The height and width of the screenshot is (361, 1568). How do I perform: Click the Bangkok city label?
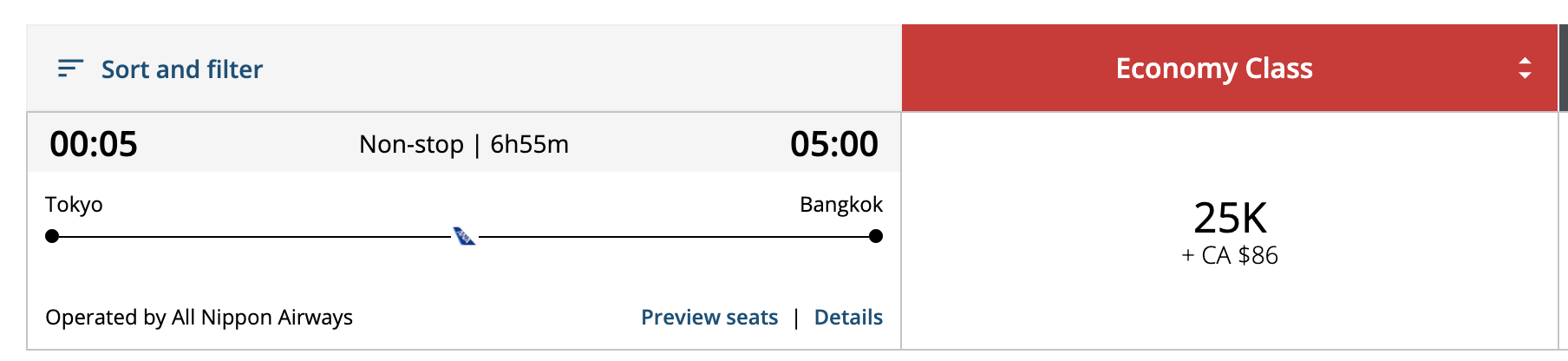(840, 205)
